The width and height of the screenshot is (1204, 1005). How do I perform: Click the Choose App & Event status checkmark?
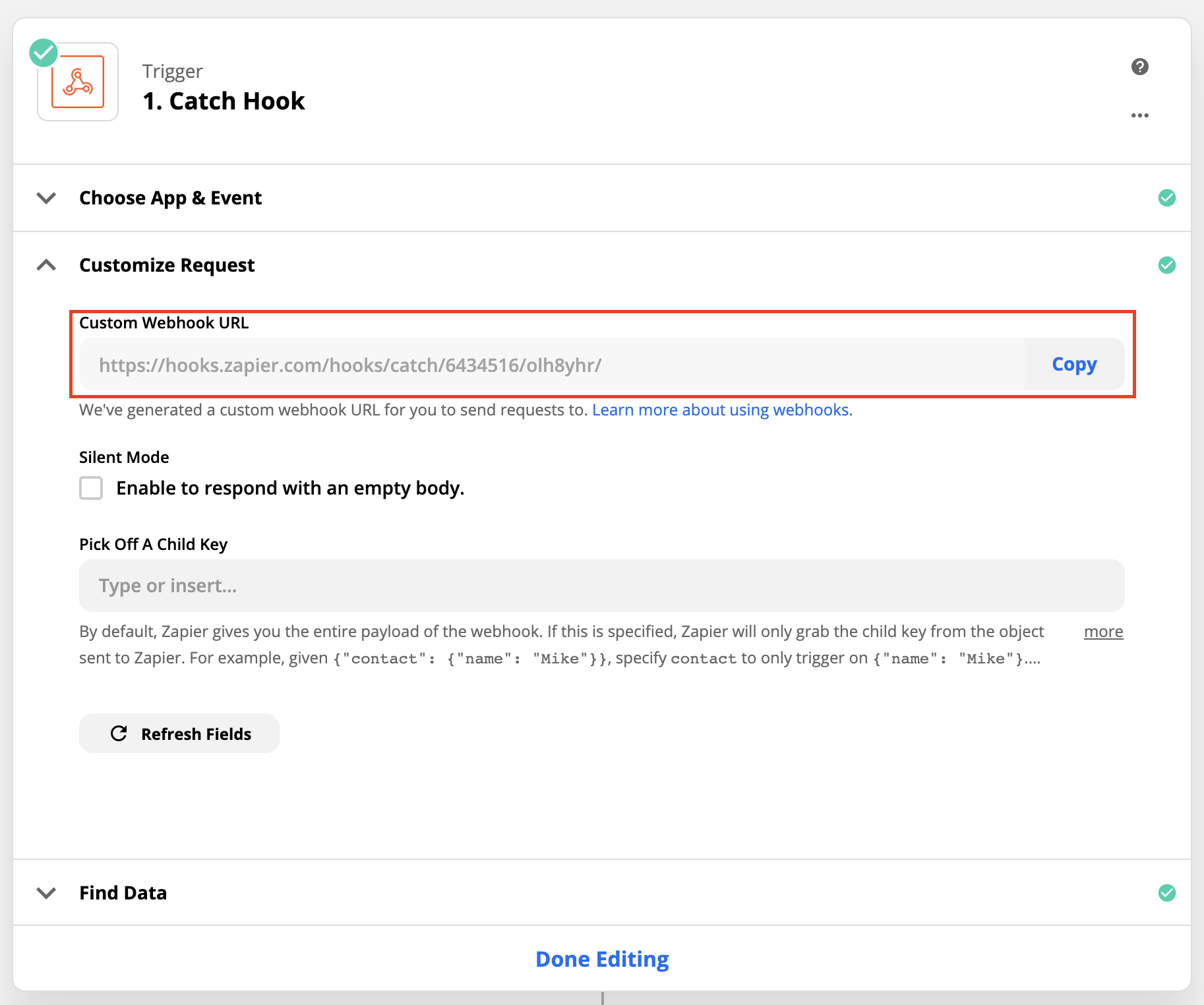pyautogui.click(x=1166, y=198)
